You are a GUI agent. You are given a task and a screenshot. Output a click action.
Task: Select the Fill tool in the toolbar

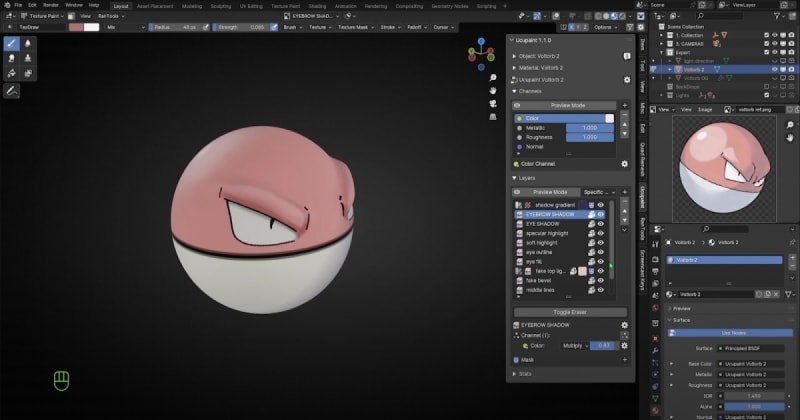click(x=11, y=72)
